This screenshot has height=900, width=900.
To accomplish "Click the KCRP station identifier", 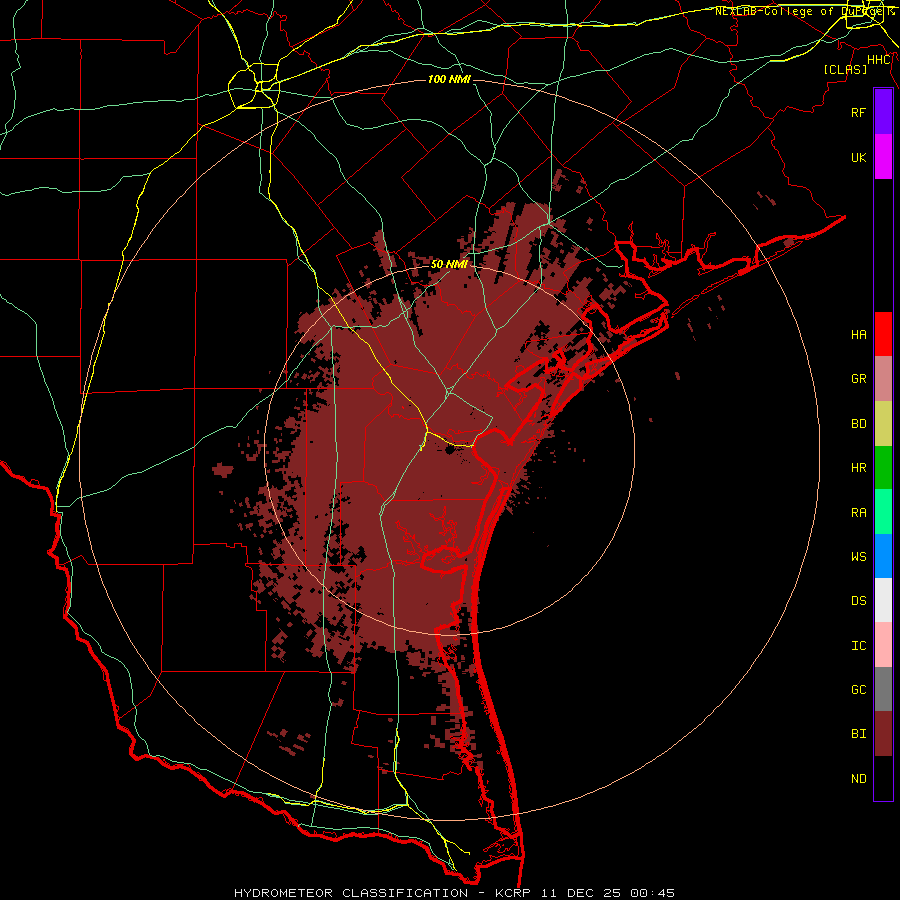I will click(511, 893).
